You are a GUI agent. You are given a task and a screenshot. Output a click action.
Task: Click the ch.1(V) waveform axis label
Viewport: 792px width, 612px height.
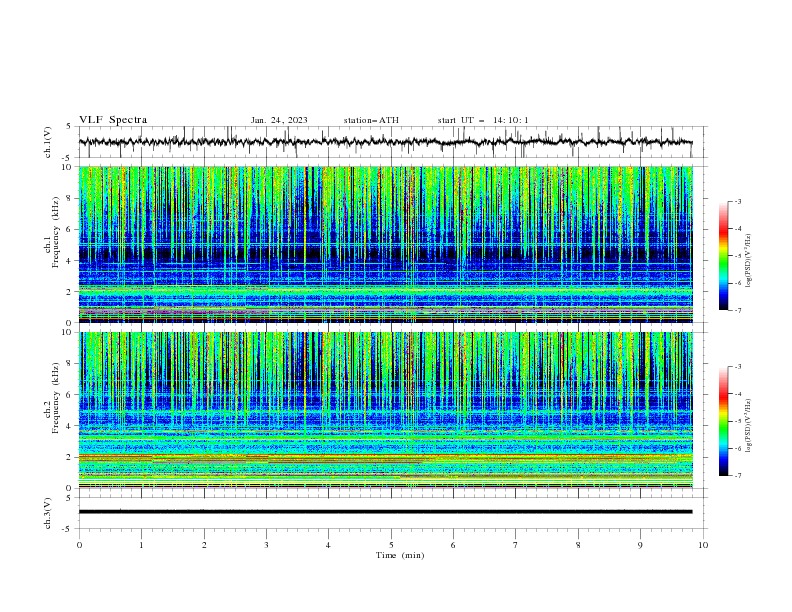coord(48,142)
